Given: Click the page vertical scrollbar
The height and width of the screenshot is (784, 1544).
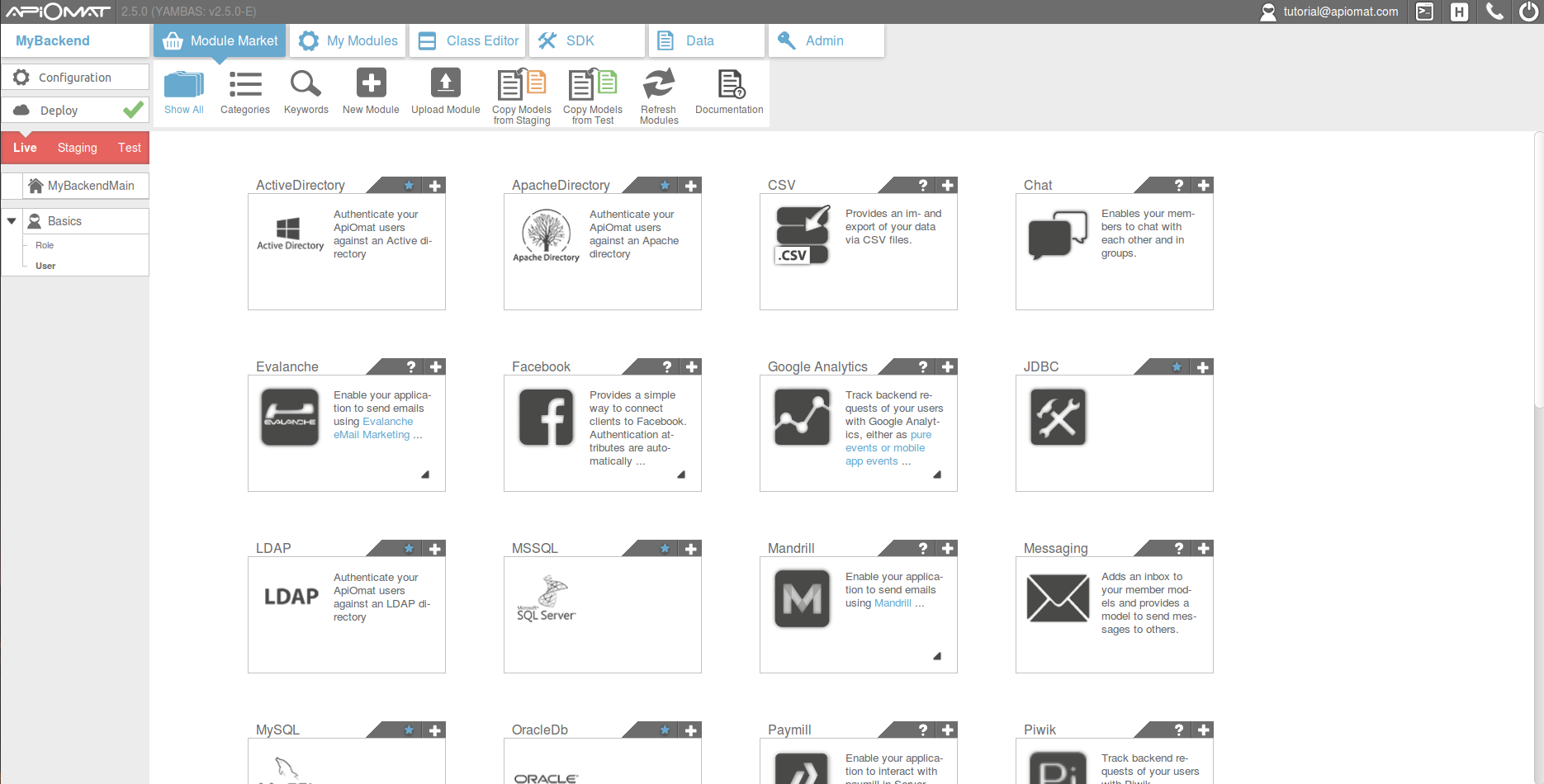Looking at the screenshot, I should tap(1539, 269).
